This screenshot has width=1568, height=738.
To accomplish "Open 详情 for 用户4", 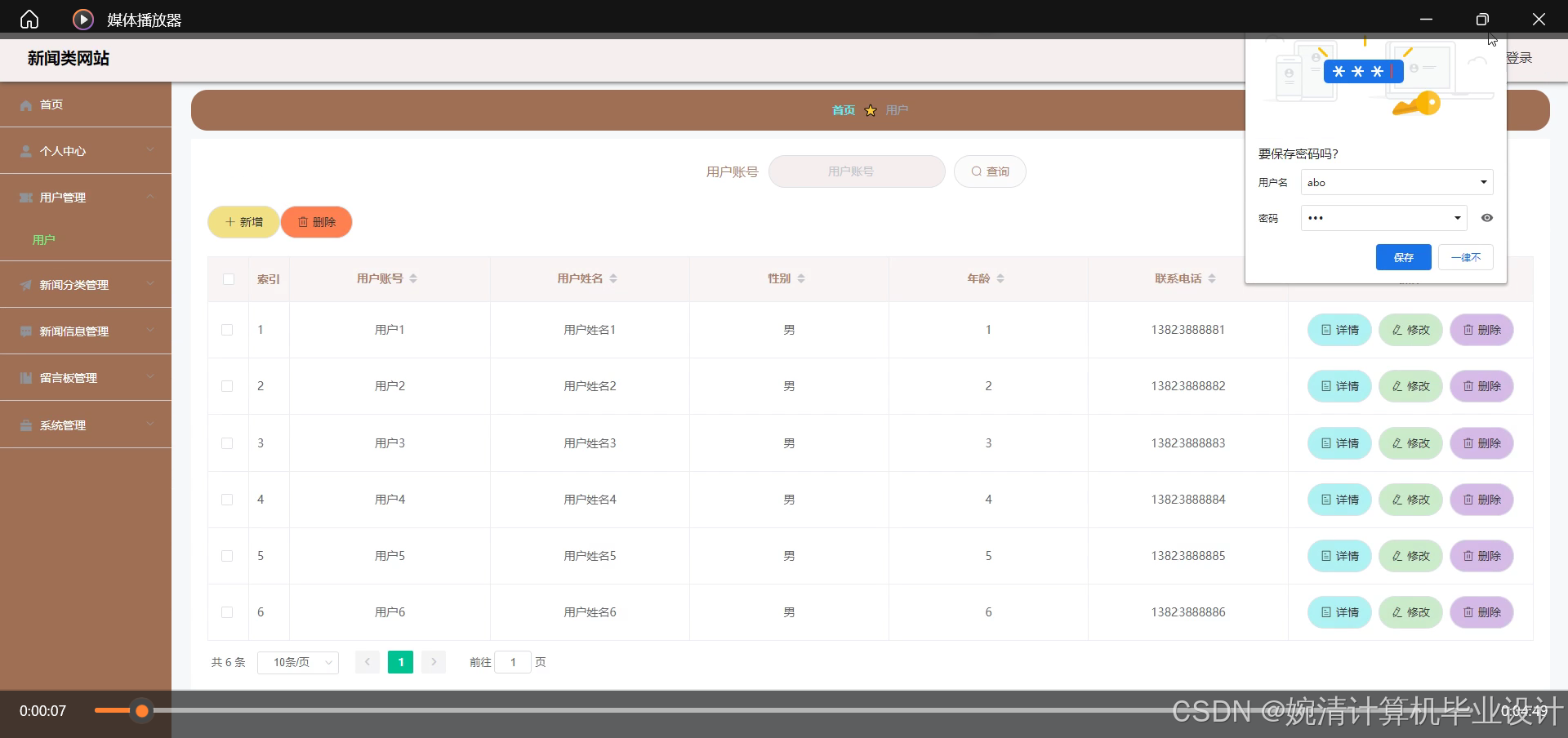I will (1339, 500).
